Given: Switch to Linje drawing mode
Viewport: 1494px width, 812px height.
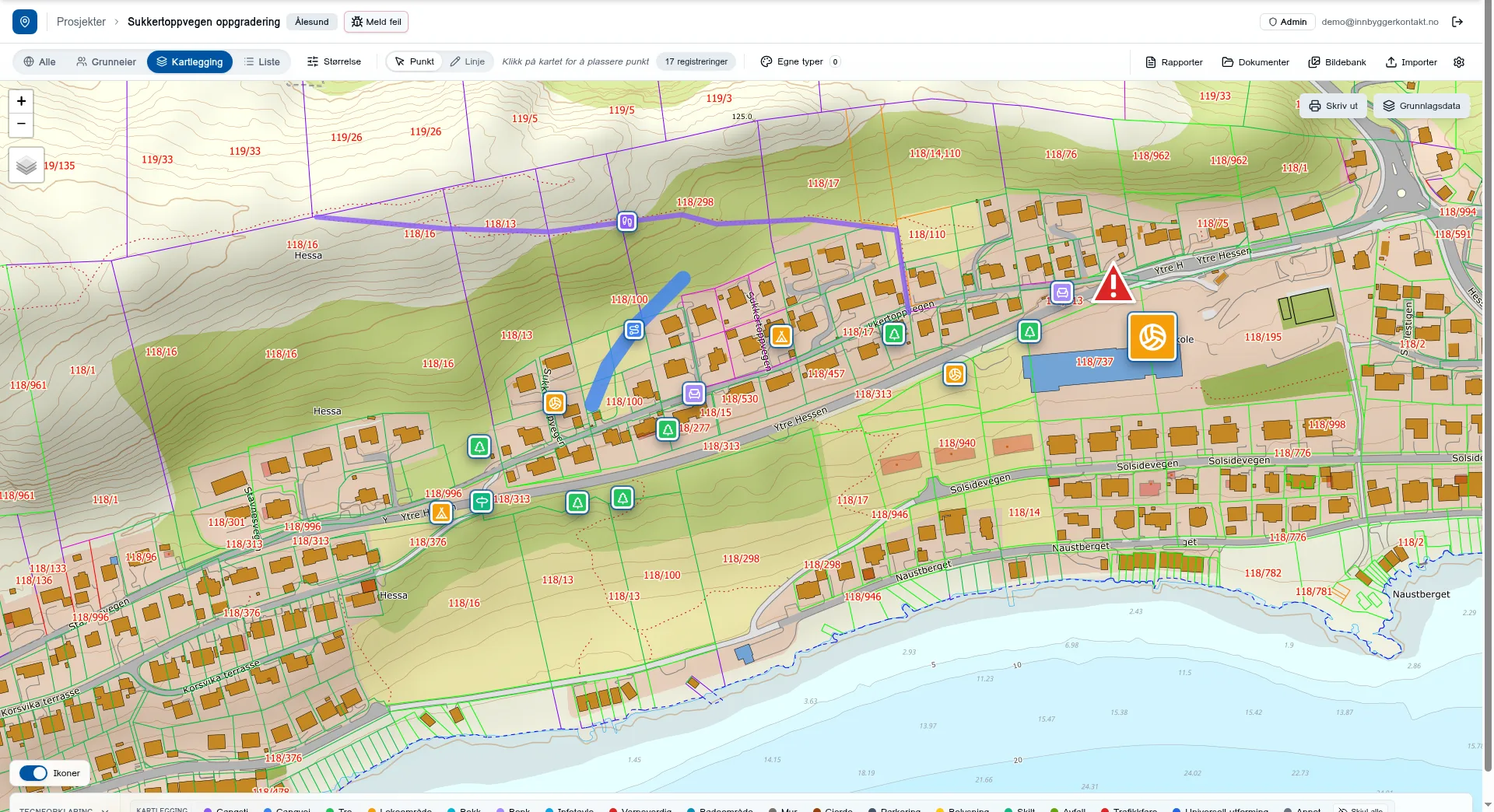Looking at the screenshot, I should click(468, 61).
